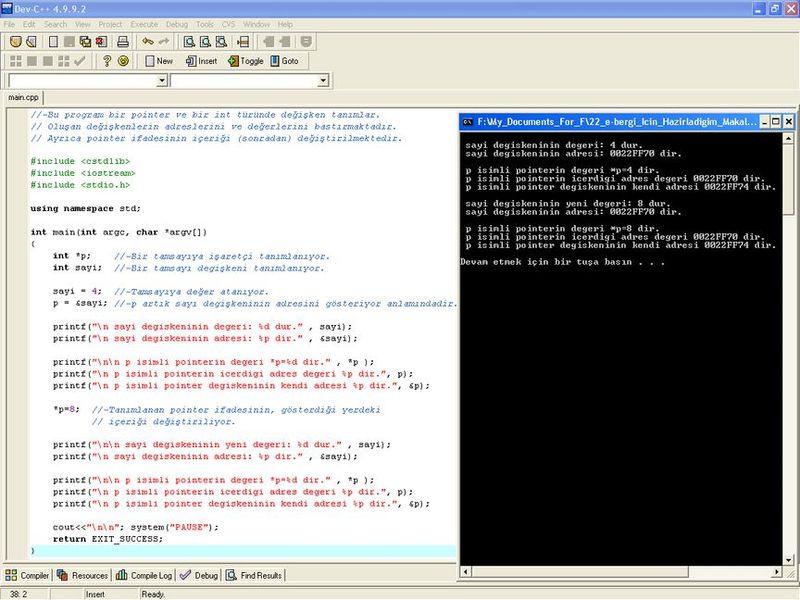Switch to the Find Results tab

click(x=255, y=575)
